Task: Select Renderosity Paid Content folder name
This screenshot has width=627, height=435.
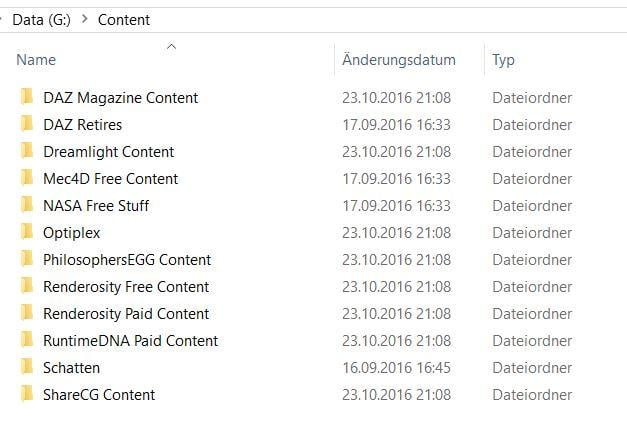Action: [x=126, y=314]
